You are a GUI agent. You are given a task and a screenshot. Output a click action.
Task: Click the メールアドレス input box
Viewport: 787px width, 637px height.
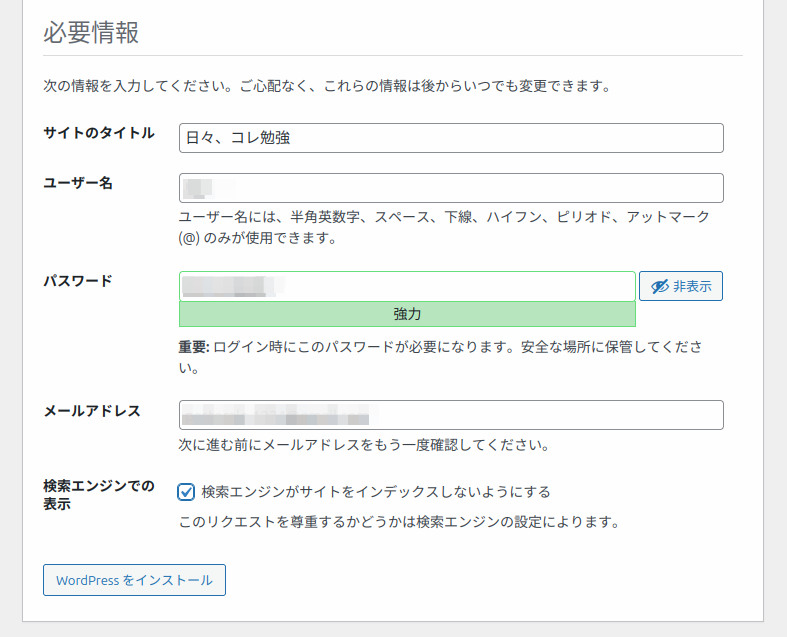pos(451,415)
